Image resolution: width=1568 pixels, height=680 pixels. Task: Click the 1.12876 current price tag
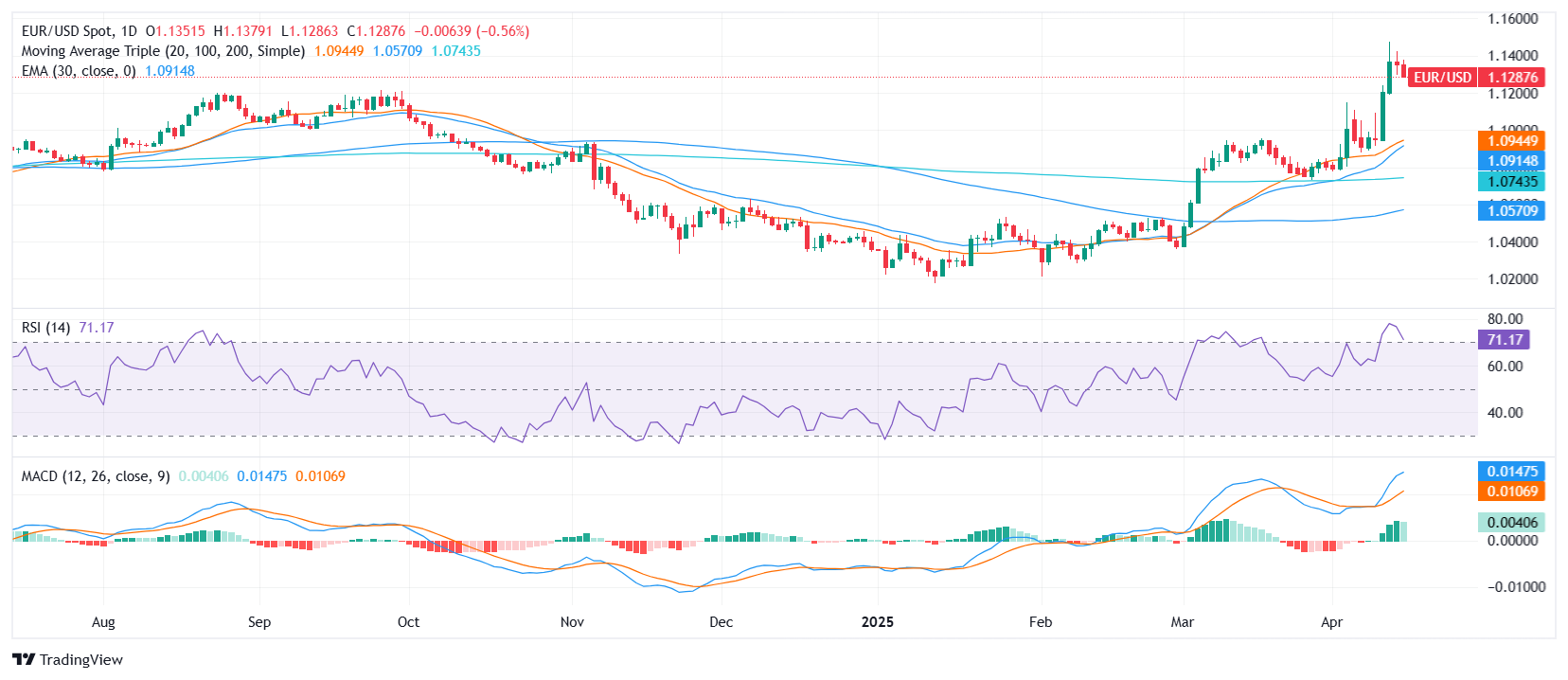tap(1512, 78)
